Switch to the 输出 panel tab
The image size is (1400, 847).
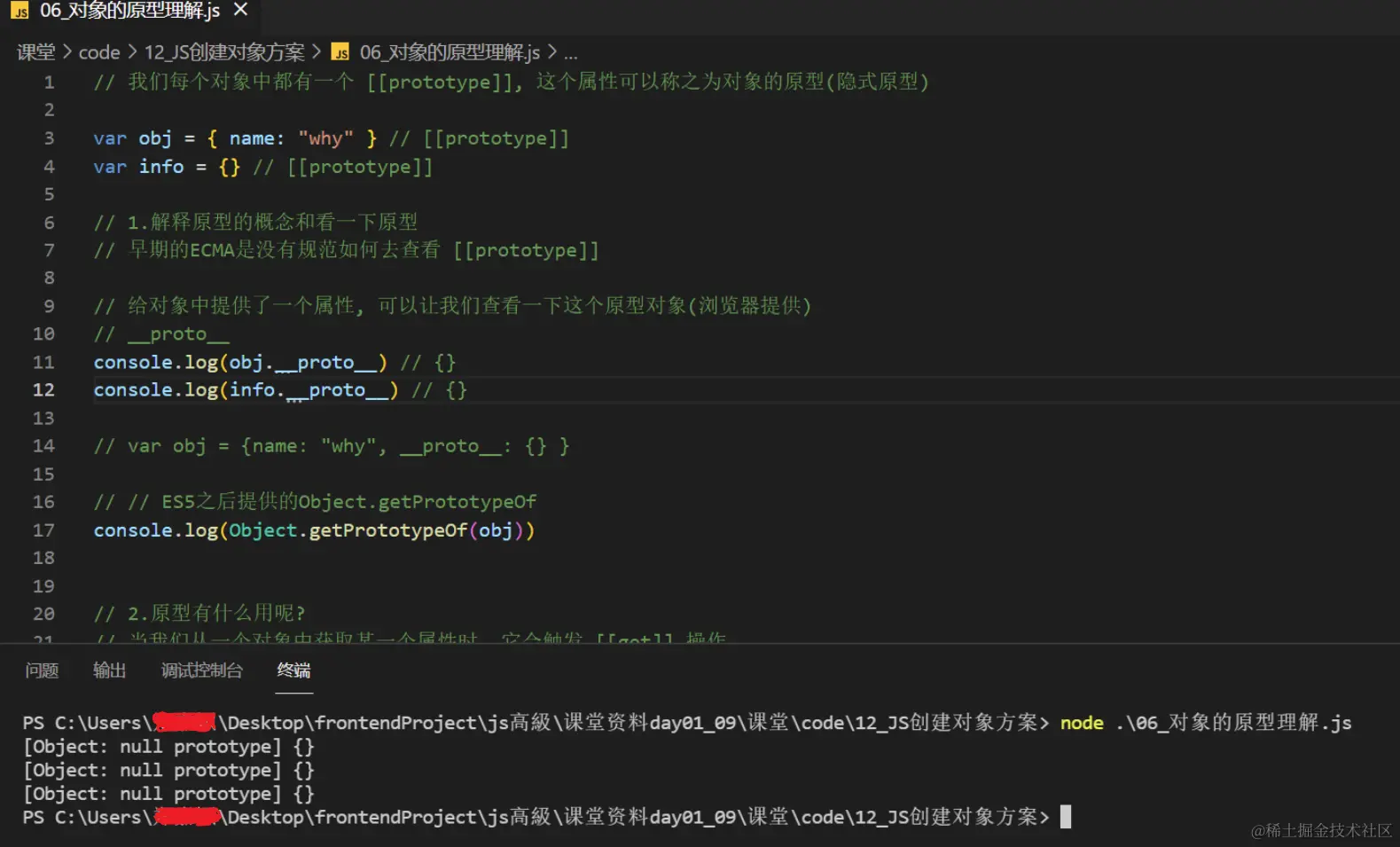[110, 671]
